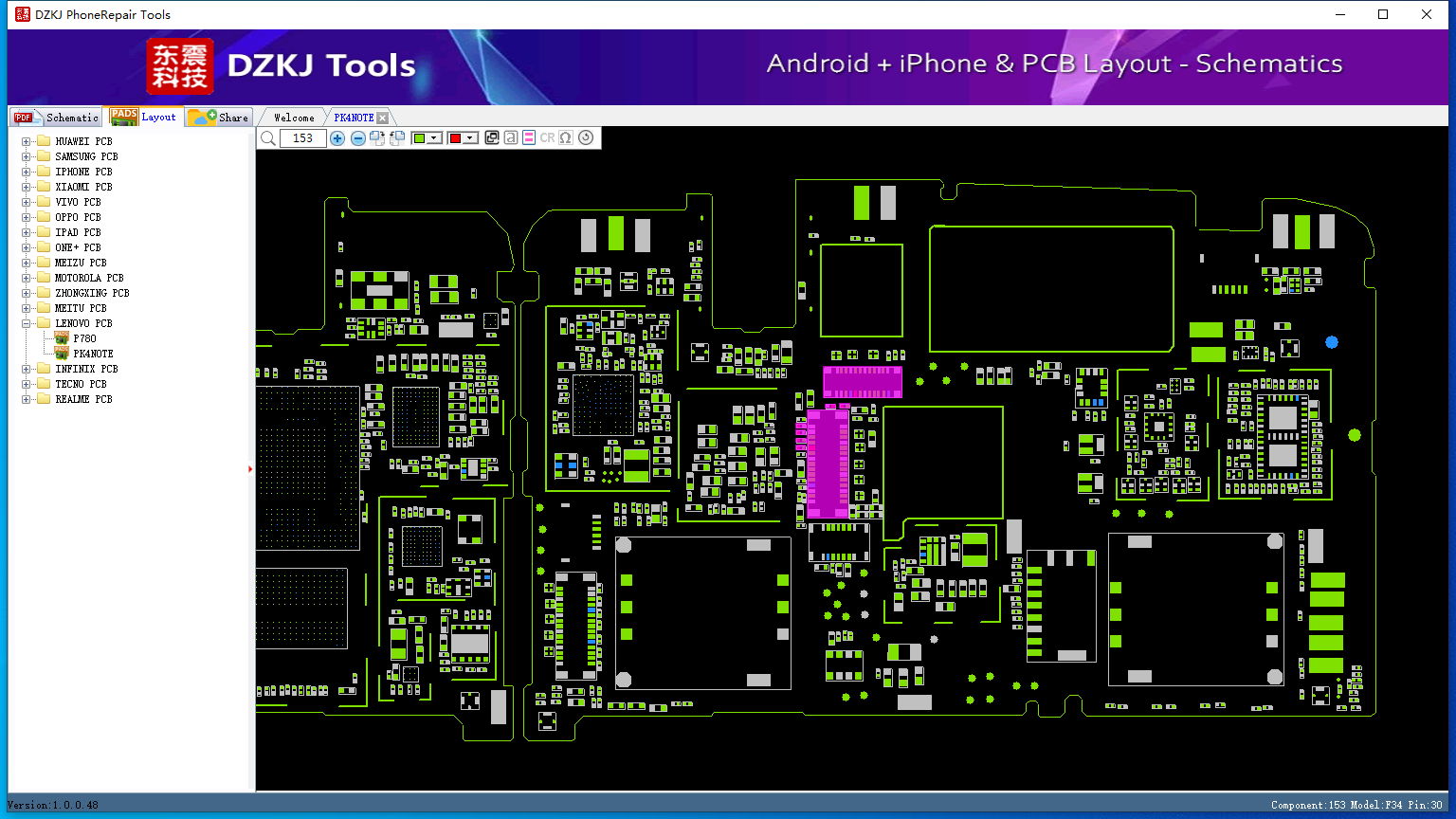This screenshot has height=819, width=1456.
Task: Toggle the omega symbol button
Action: [566, 138]
